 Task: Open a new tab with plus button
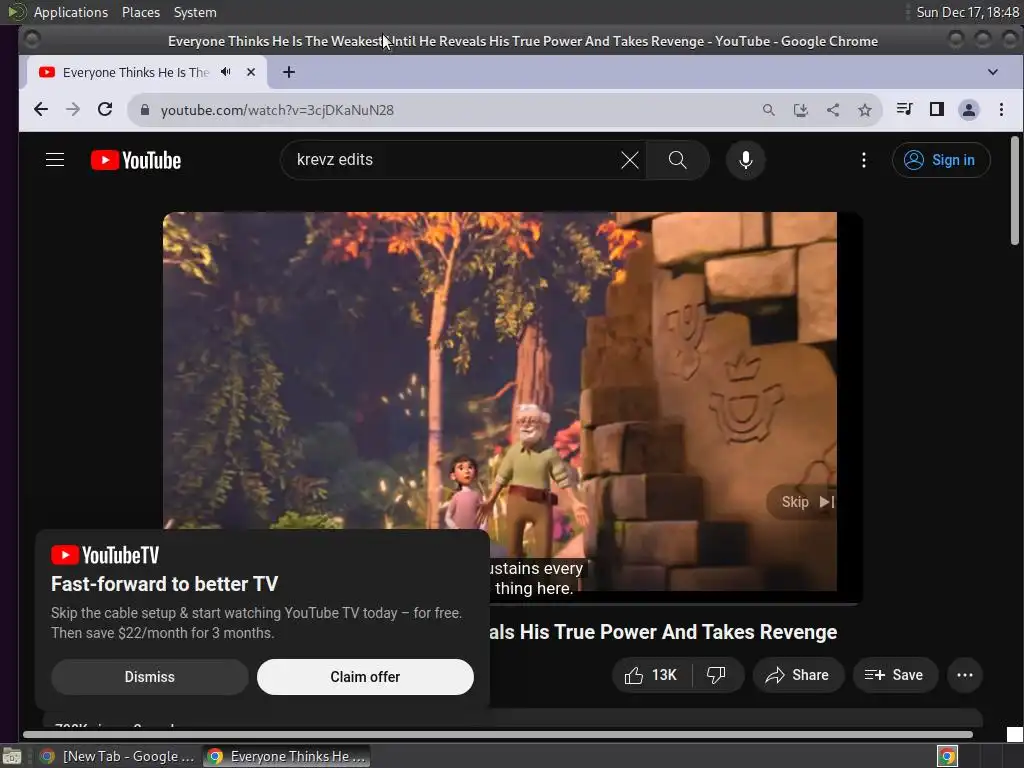[x=289, y=72]
